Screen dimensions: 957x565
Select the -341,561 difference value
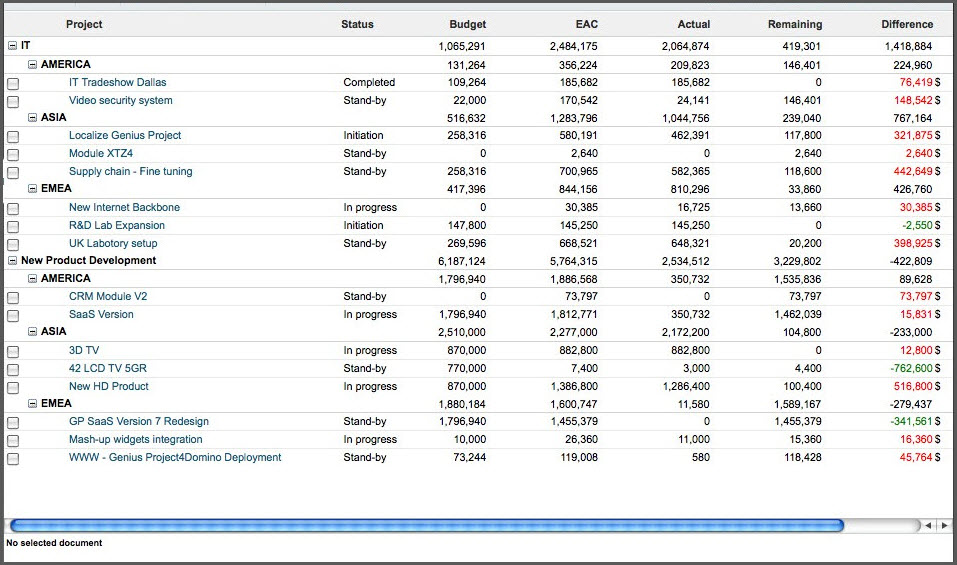(x=911, y=421)
